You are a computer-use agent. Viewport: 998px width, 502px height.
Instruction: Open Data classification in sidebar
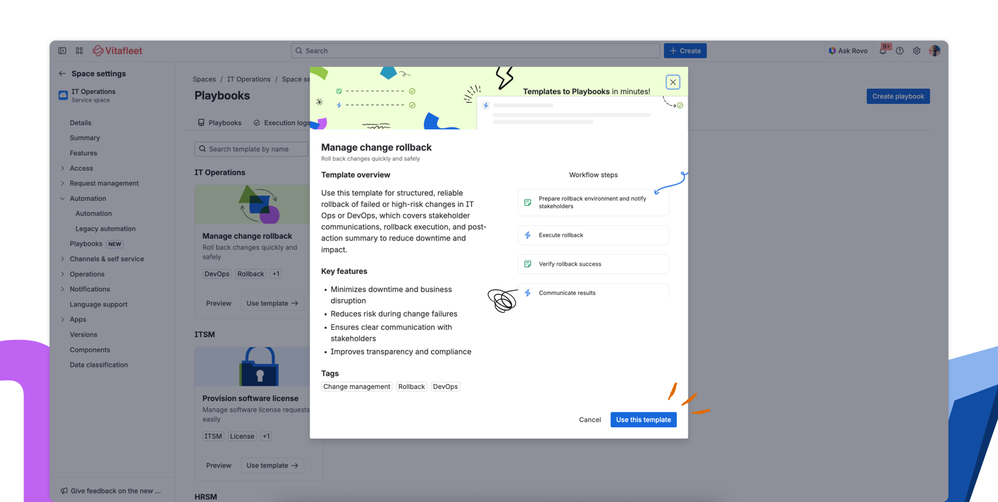coord(99,365)
